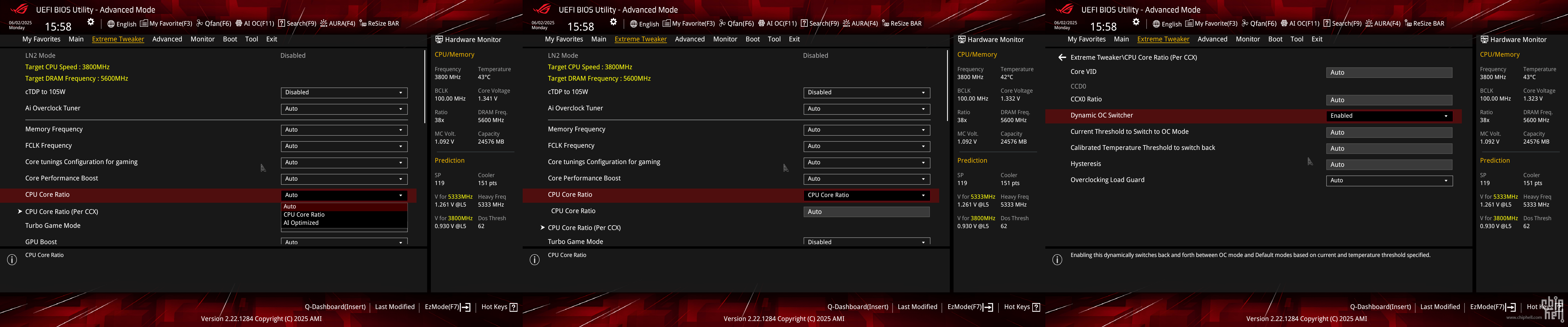
Task: Click Current Threshold to Switch to OC Mode field
Action: tap(1389, 132)
